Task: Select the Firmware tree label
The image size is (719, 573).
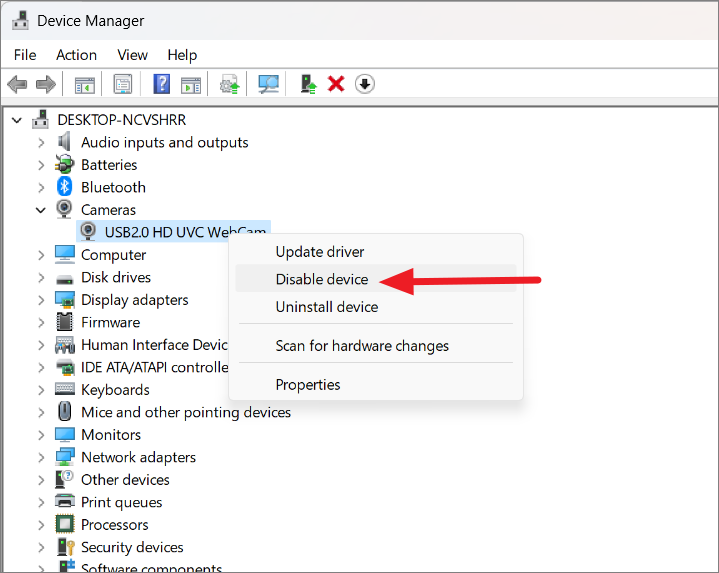Action: pyautogui.click(x=111, y=322)
